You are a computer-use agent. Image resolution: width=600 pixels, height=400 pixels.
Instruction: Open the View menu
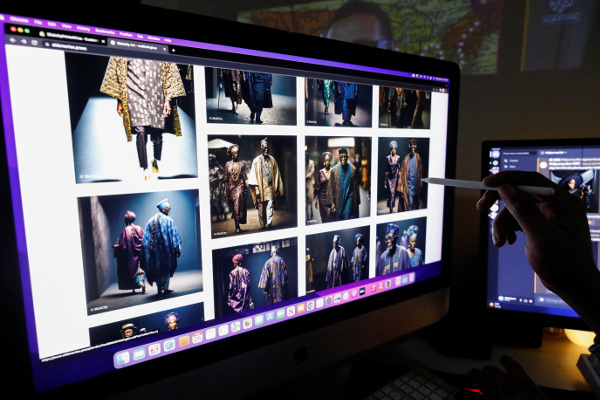pyautogui.click(x=67, y=26)
